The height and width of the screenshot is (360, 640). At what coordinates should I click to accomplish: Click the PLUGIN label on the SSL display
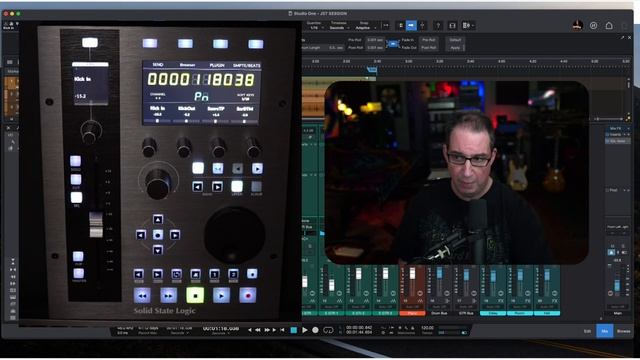point(217,65)
